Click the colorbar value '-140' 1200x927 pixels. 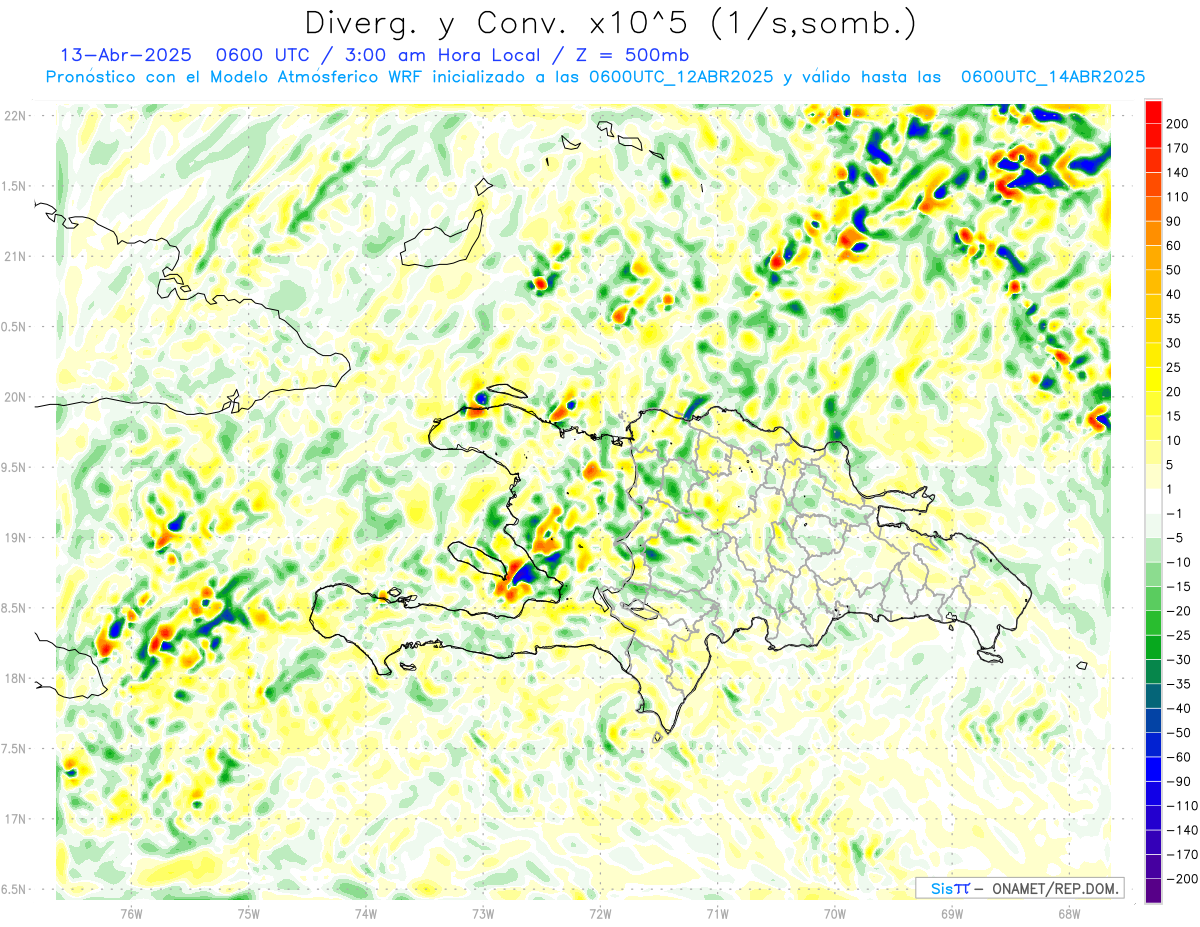(x=1181, y=830)
